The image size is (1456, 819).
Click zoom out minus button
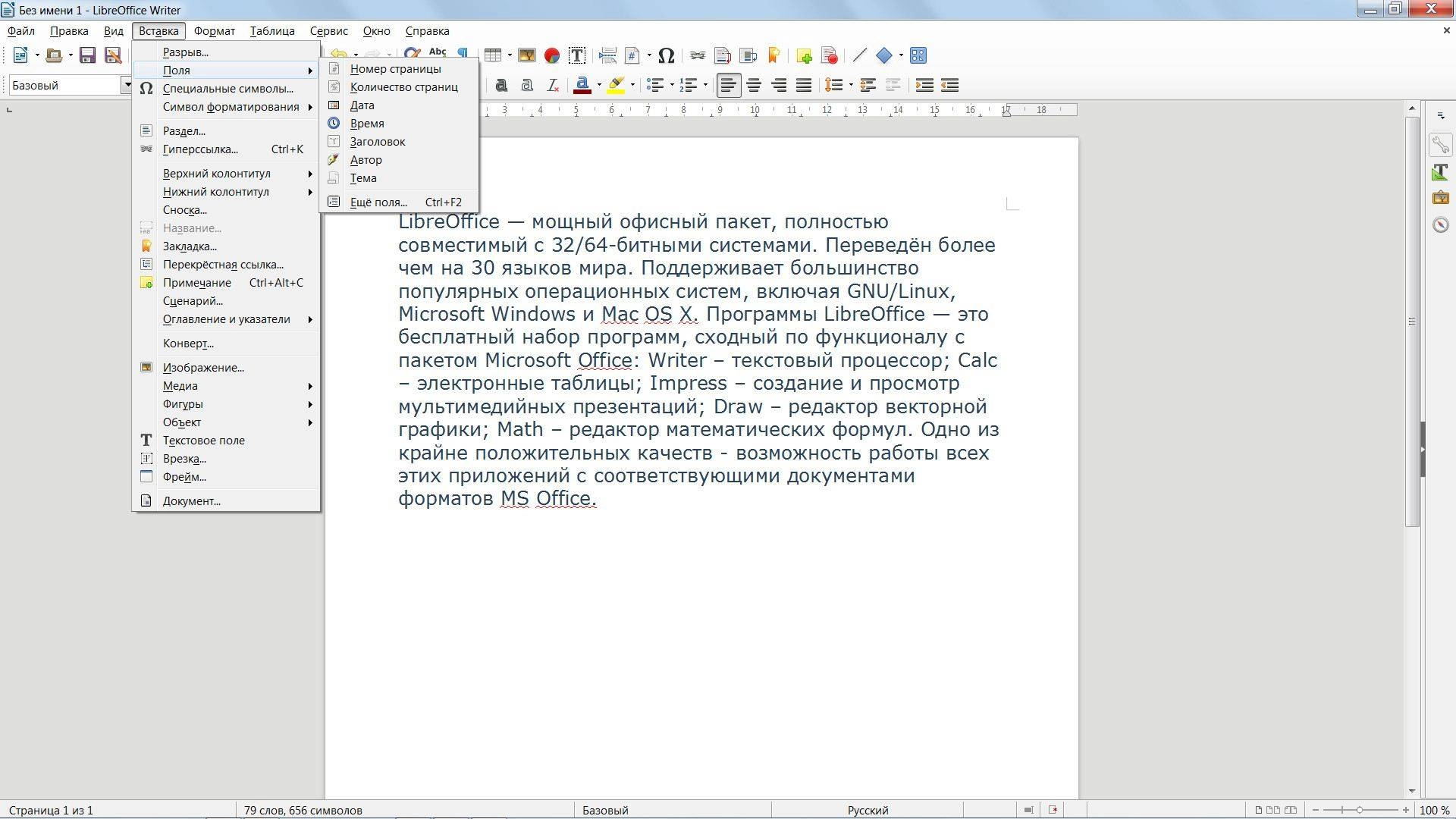(x=1315, y=810)
